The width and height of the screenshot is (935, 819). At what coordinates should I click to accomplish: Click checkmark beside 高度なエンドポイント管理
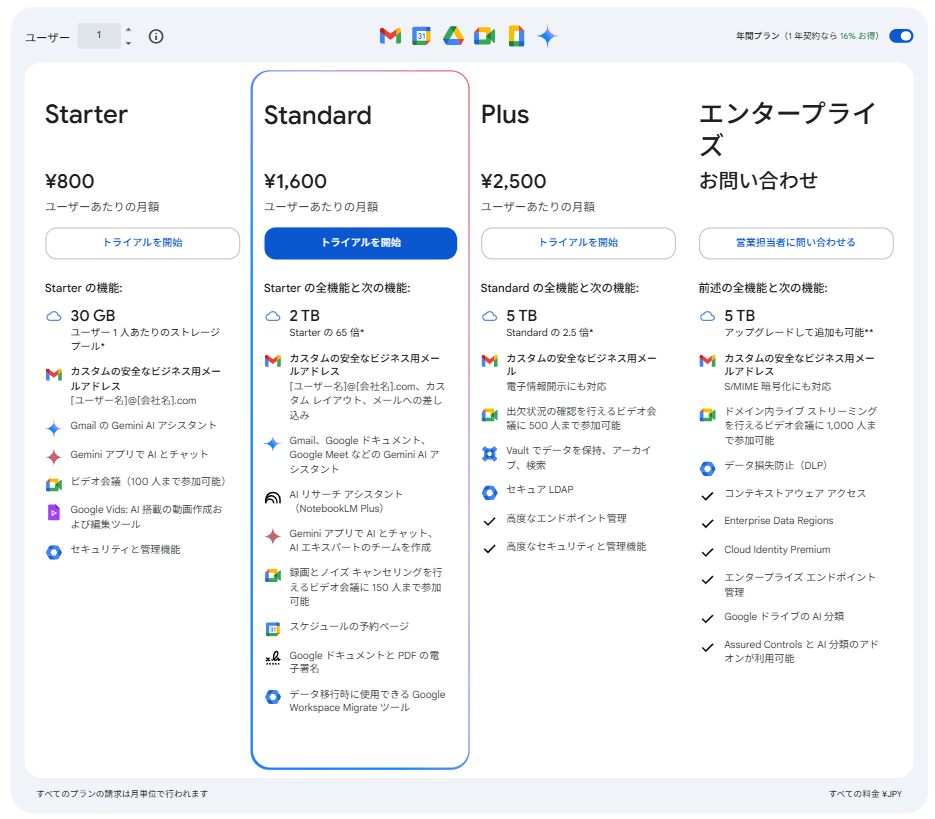(490, 521)
